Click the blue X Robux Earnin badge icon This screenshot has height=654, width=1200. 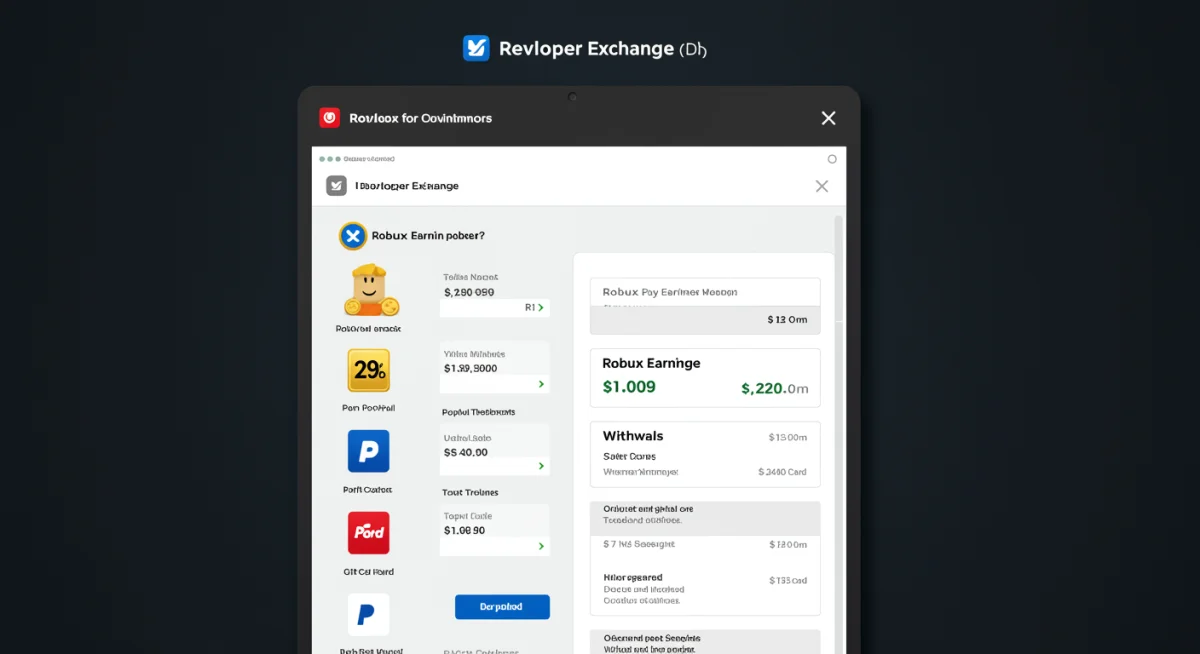351,236
